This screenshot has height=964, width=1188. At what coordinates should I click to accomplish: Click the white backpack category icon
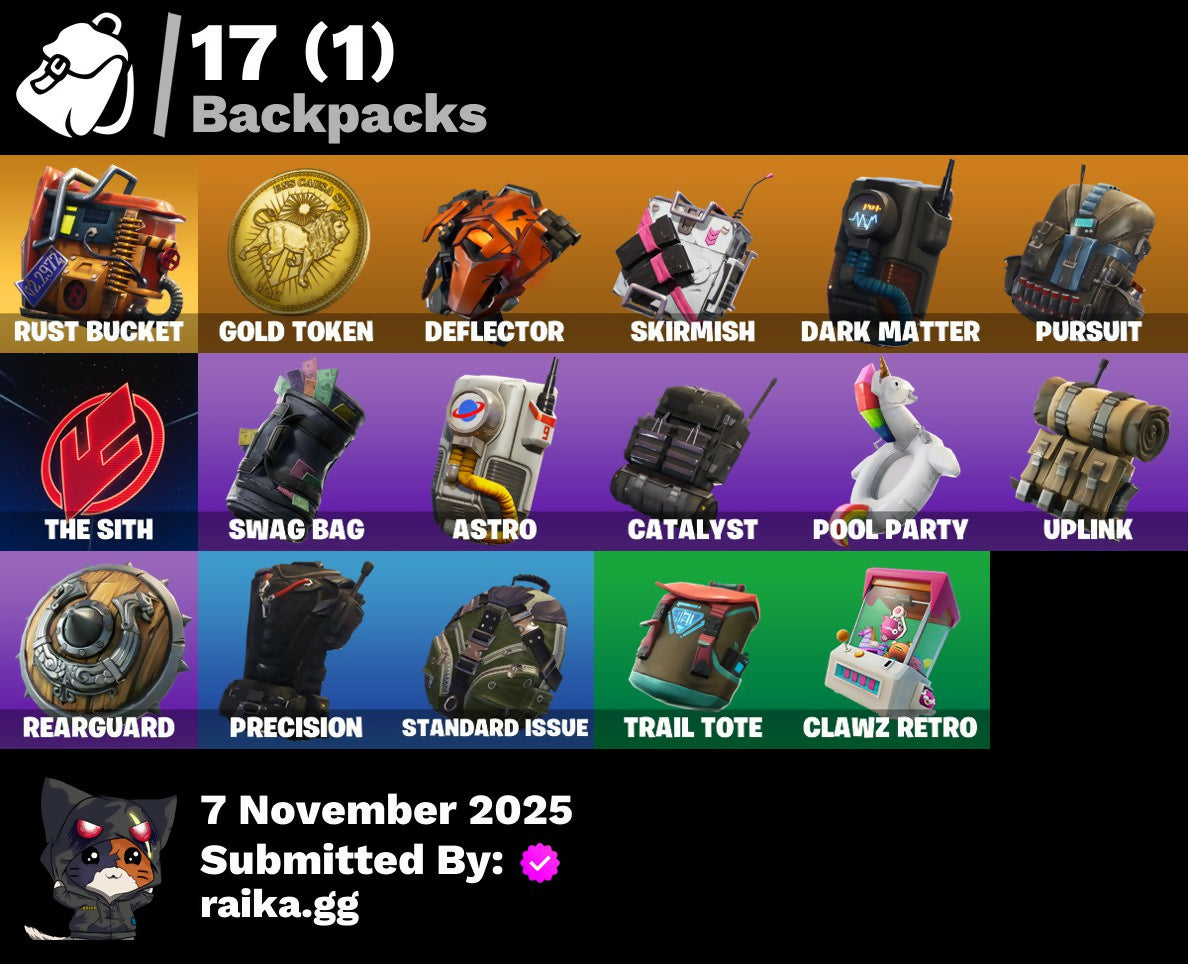tap(75, 75)
